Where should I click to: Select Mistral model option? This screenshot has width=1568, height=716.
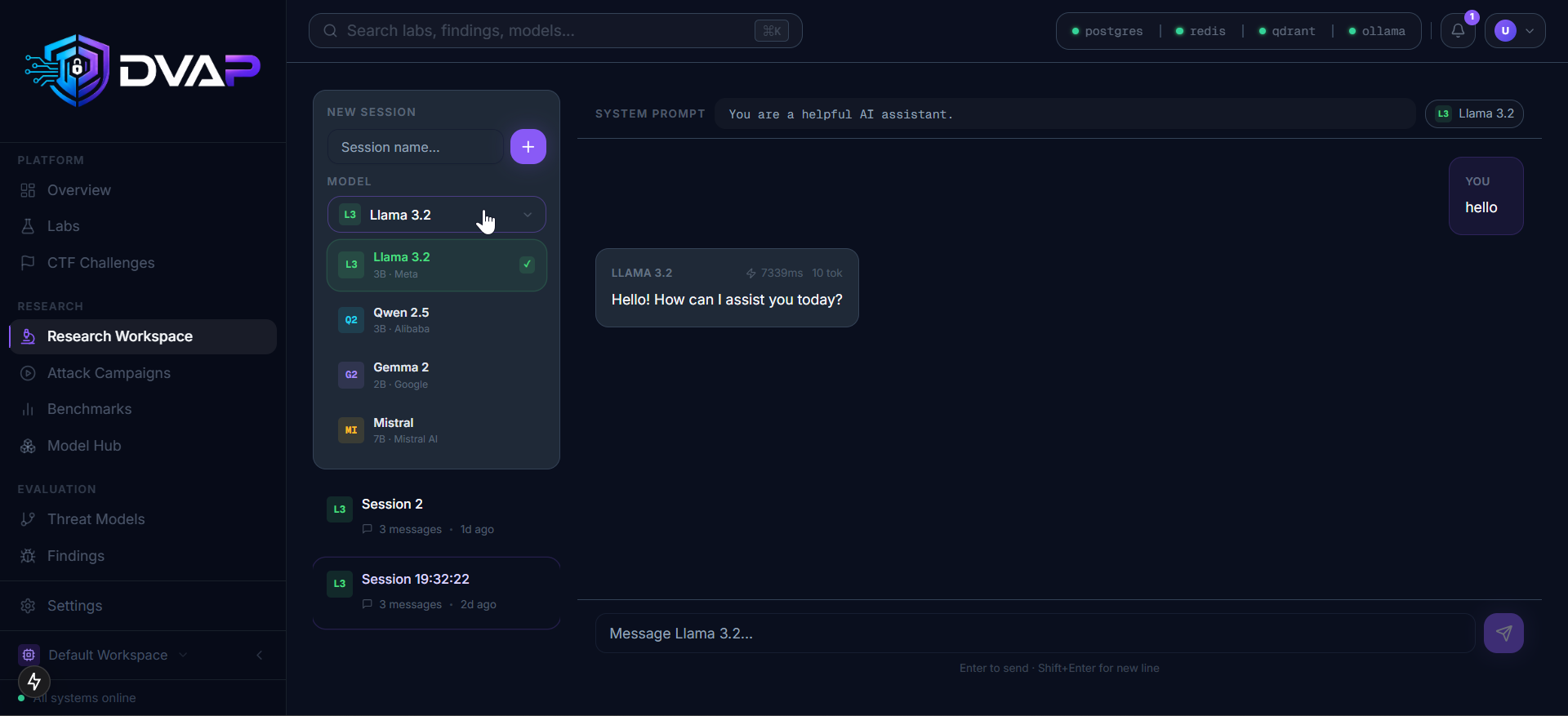tap(437, 430)
